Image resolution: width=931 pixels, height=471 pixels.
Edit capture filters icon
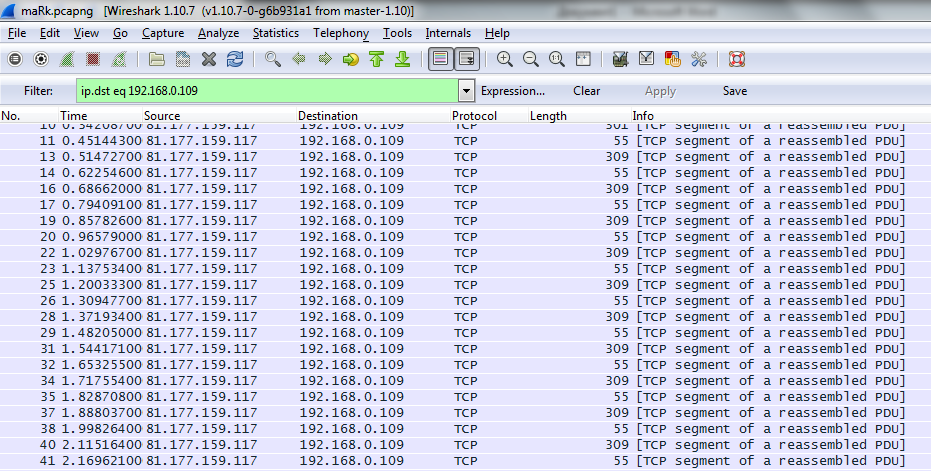(x=620, y=59)
